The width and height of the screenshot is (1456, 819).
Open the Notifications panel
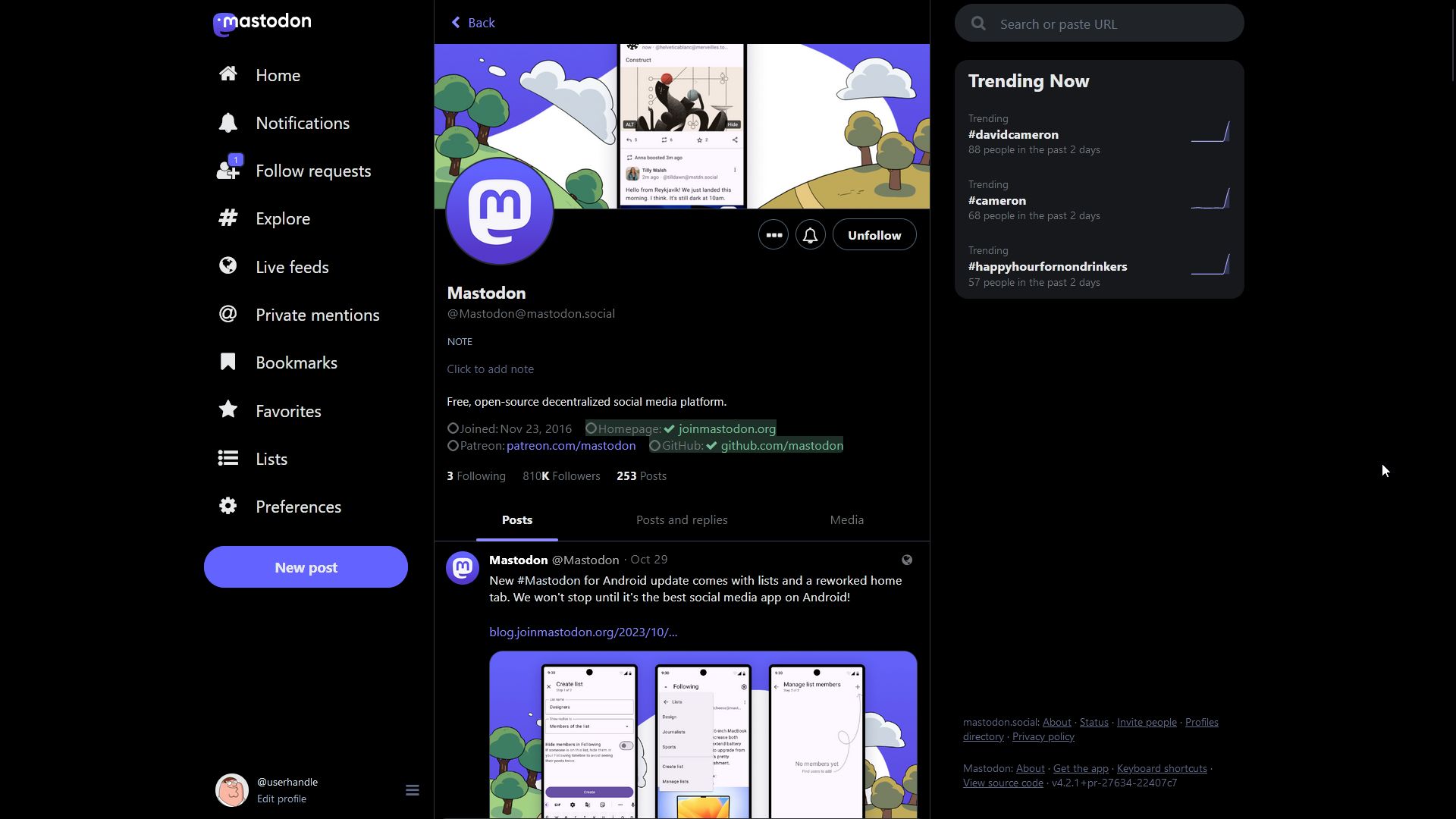click(x=302, y=122)
